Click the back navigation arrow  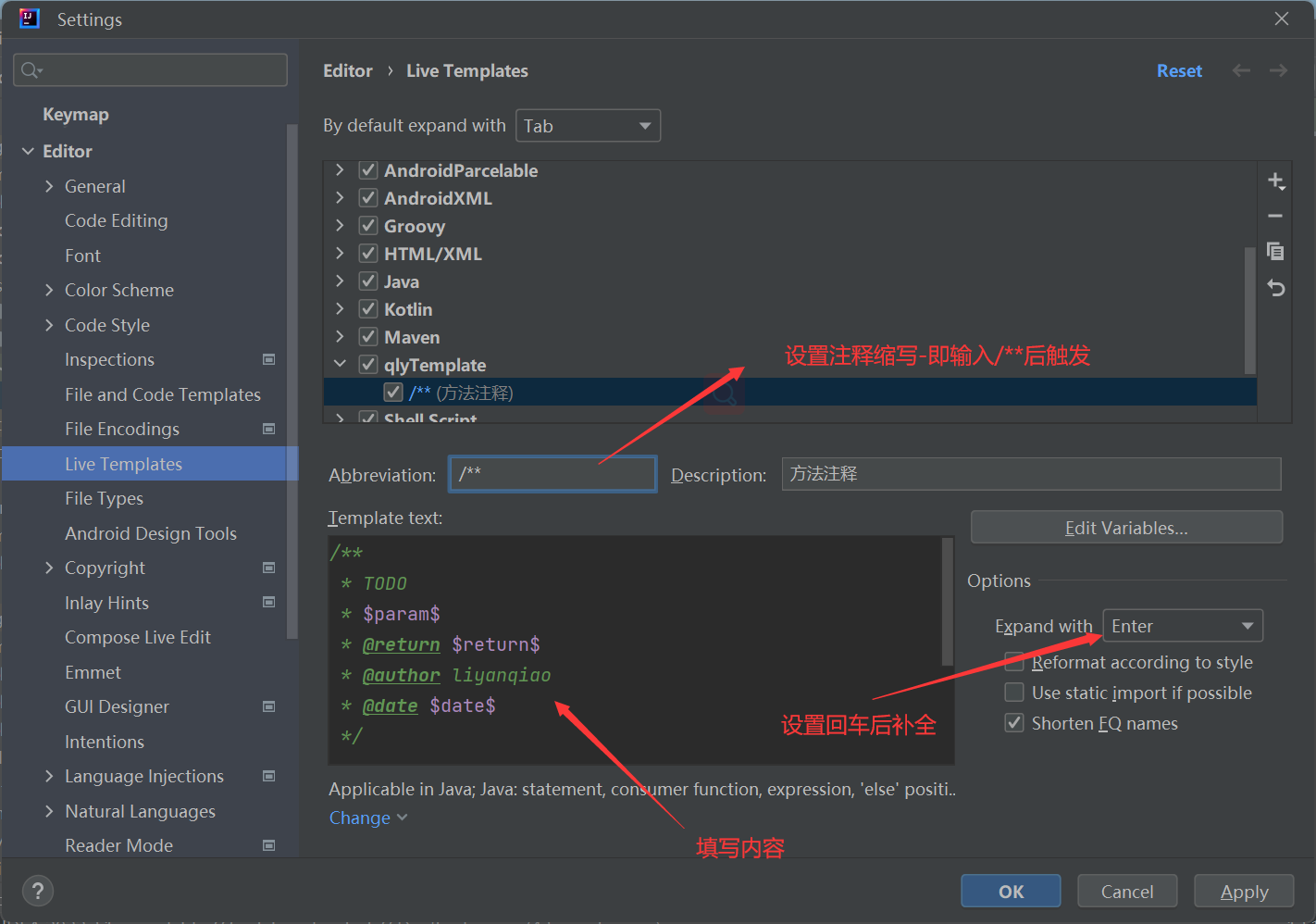[1242, 70]
